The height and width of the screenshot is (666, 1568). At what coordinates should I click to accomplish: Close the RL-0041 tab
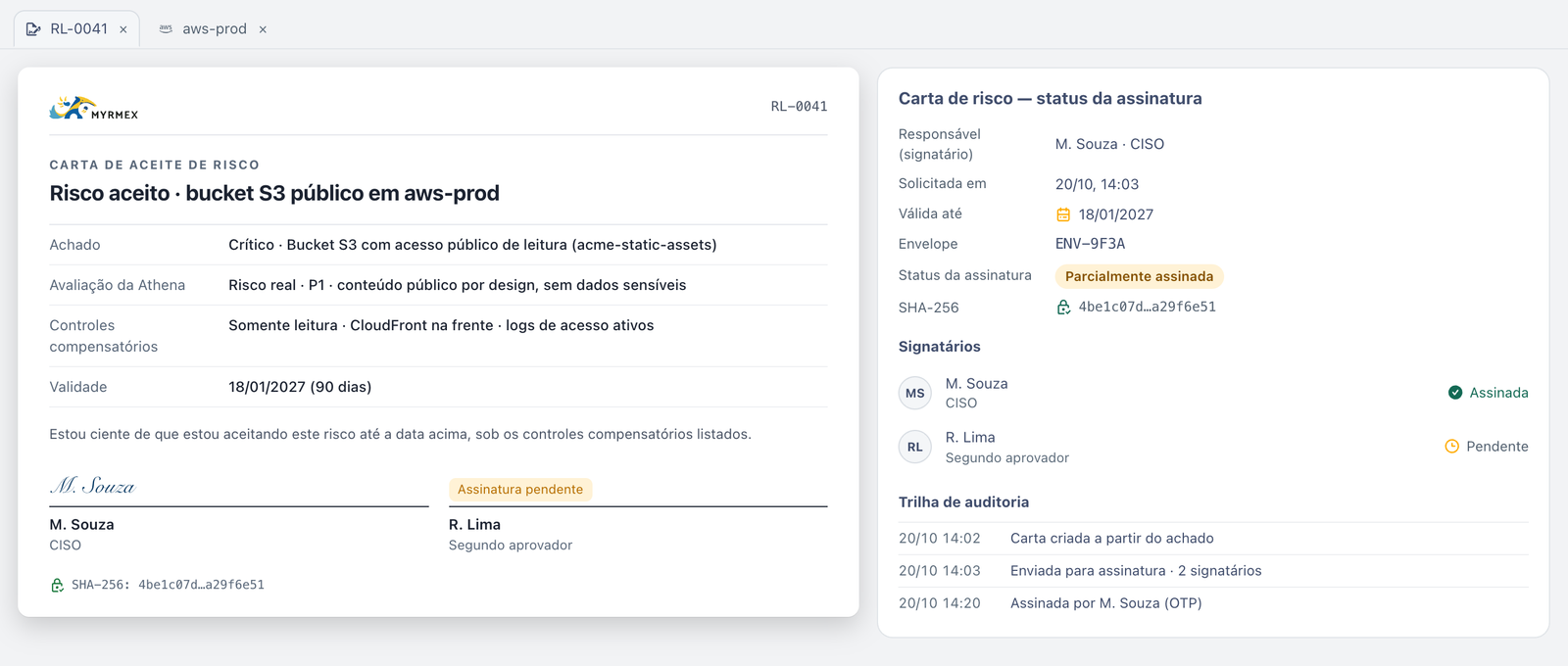tap(123, 29)
